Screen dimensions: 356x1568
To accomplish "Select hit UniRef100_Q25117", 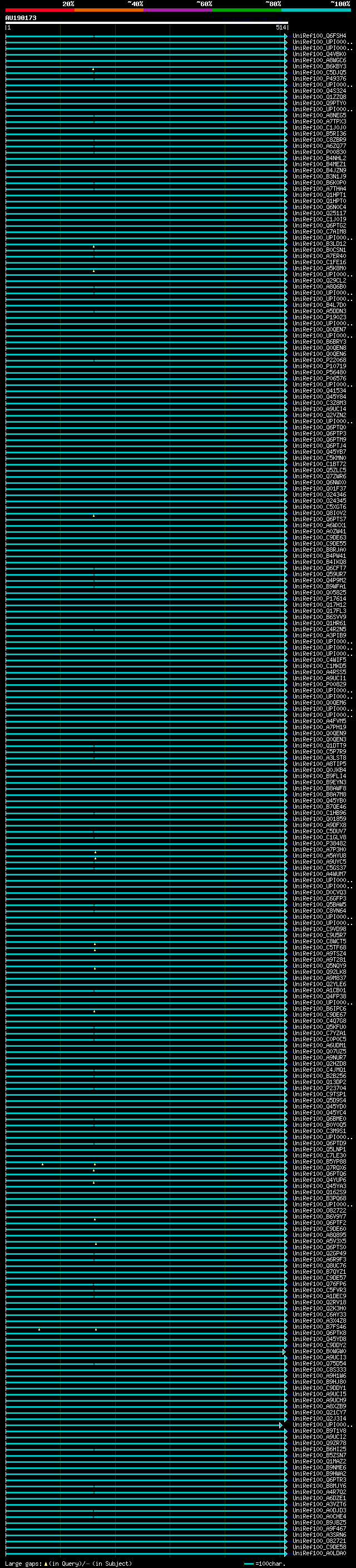I will click(319, 213).
